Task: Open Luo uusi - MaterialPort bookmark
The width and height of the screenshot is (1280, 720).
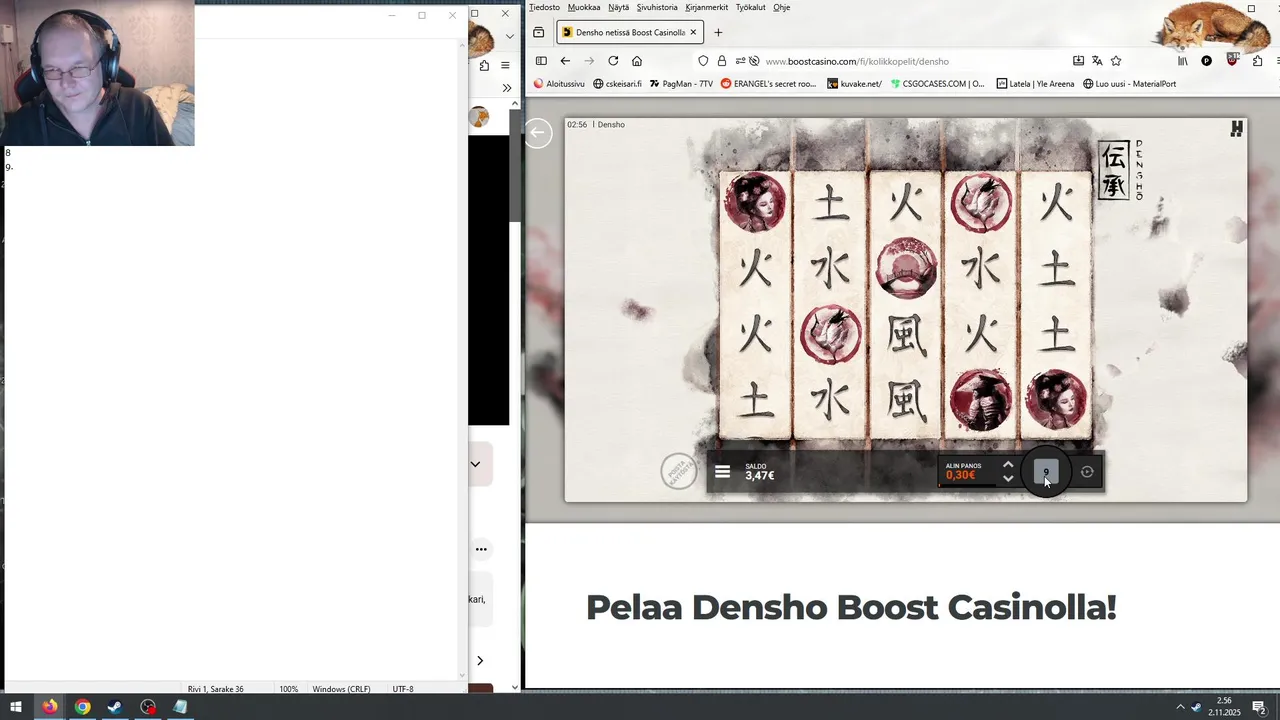Action: click(x=1129, y=84)
